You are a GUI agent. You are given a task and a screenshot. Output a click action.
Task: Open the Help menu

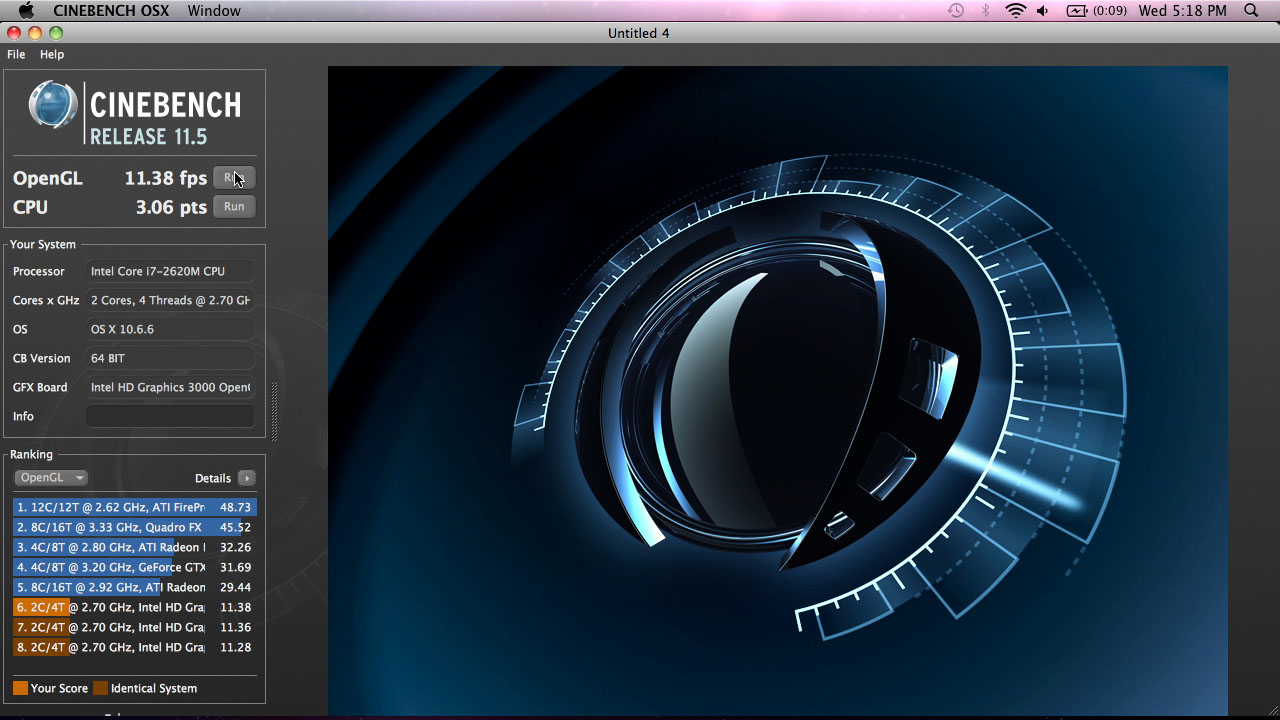(51, 54)
